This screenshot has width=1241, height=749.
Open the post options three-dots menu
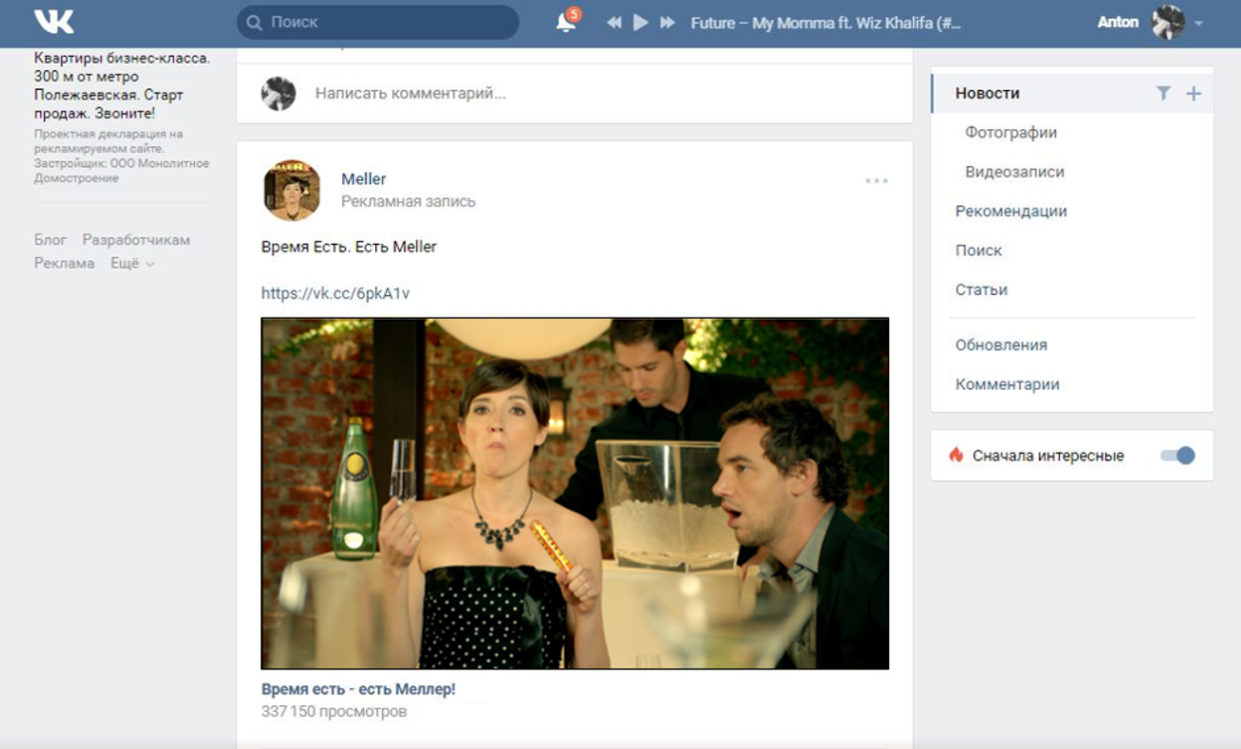pyautogui.click(x=877, y=181)
